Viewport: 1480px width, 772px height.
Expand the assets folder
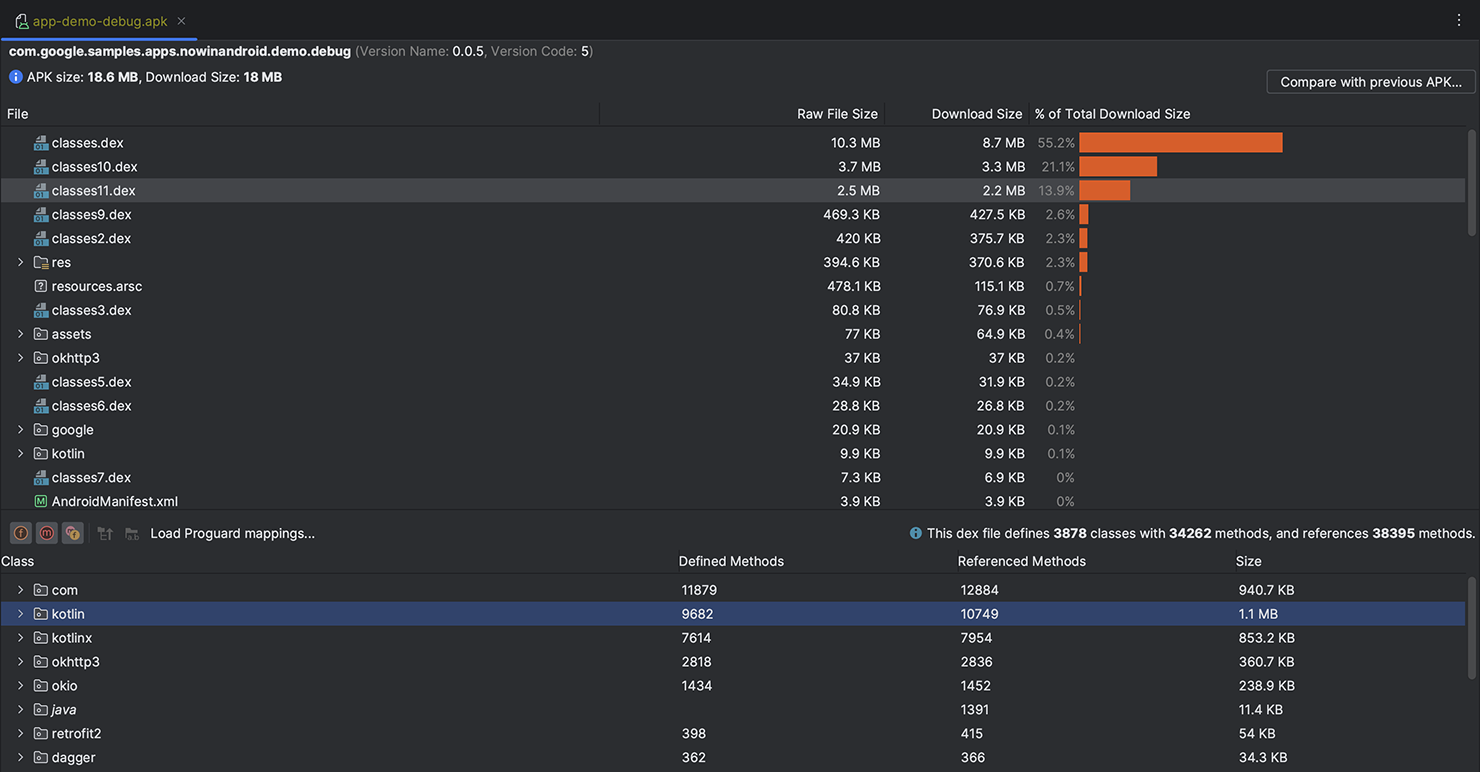tap(19, 334)
